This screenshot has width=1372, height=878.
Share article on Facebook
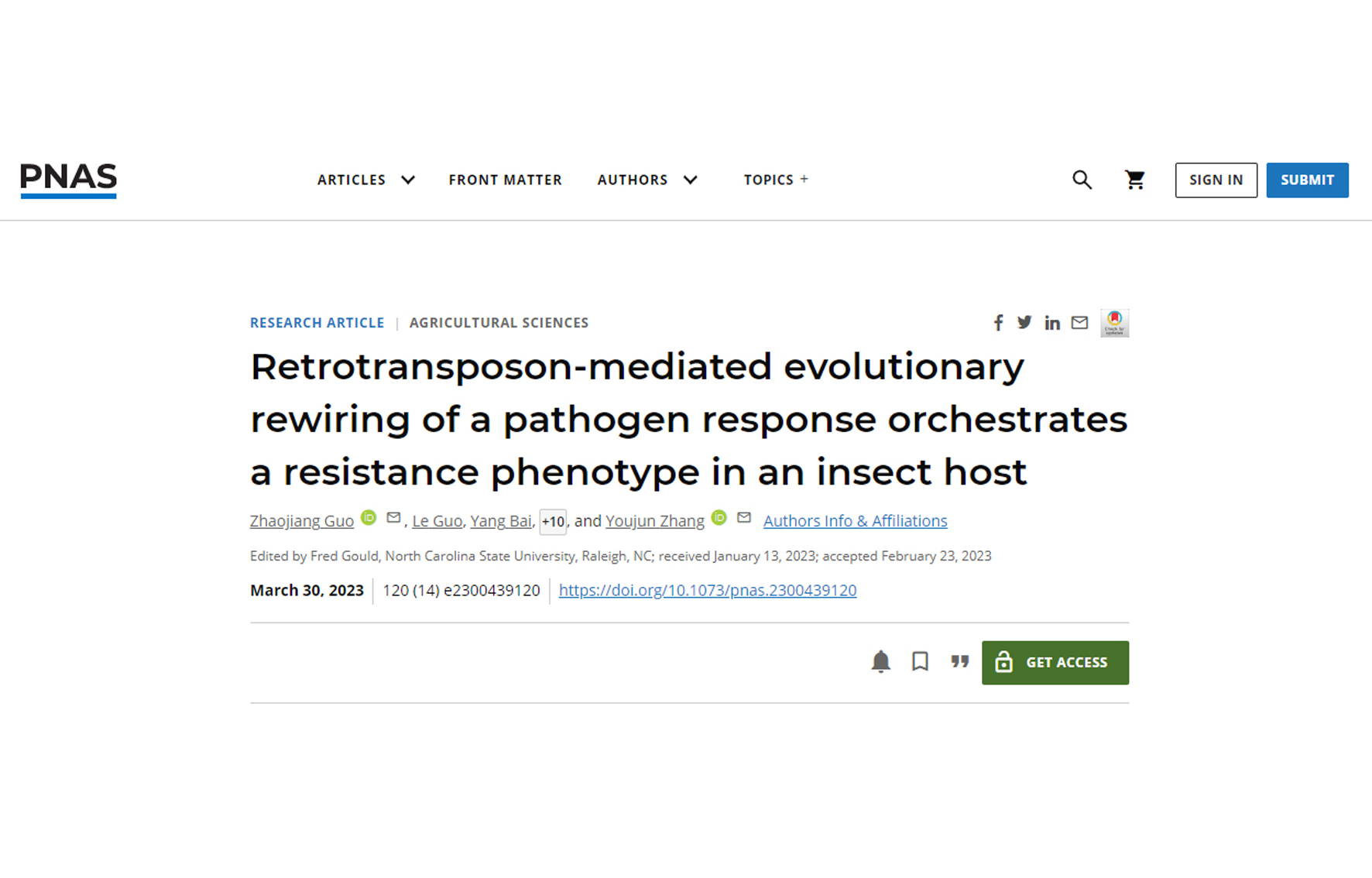998,323
